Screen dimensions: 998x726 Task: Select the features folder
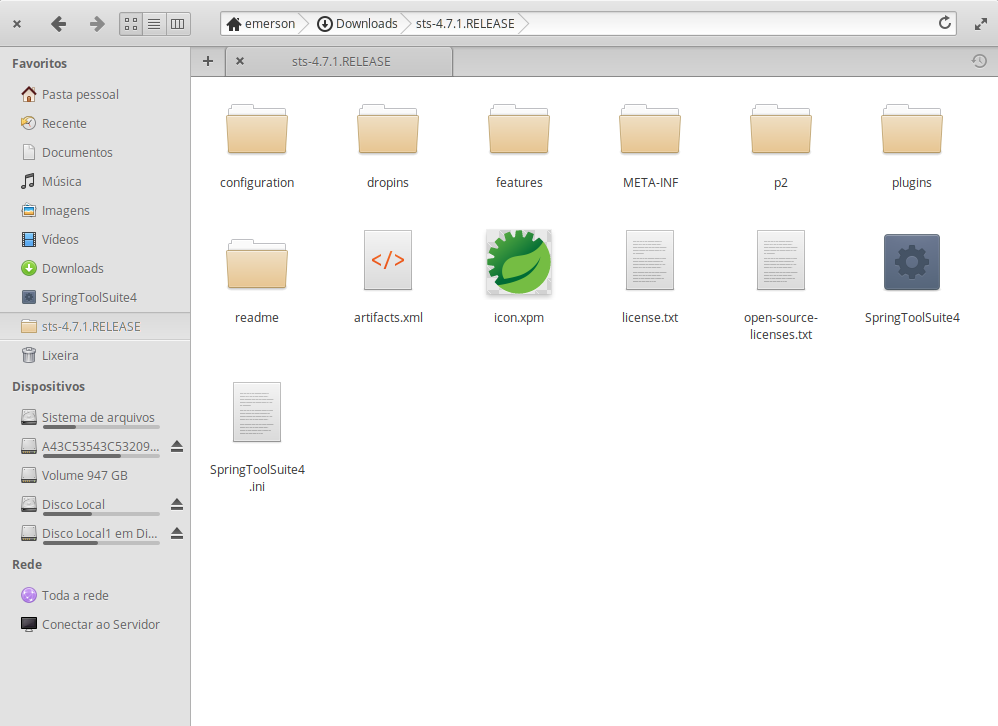point(519,146)
